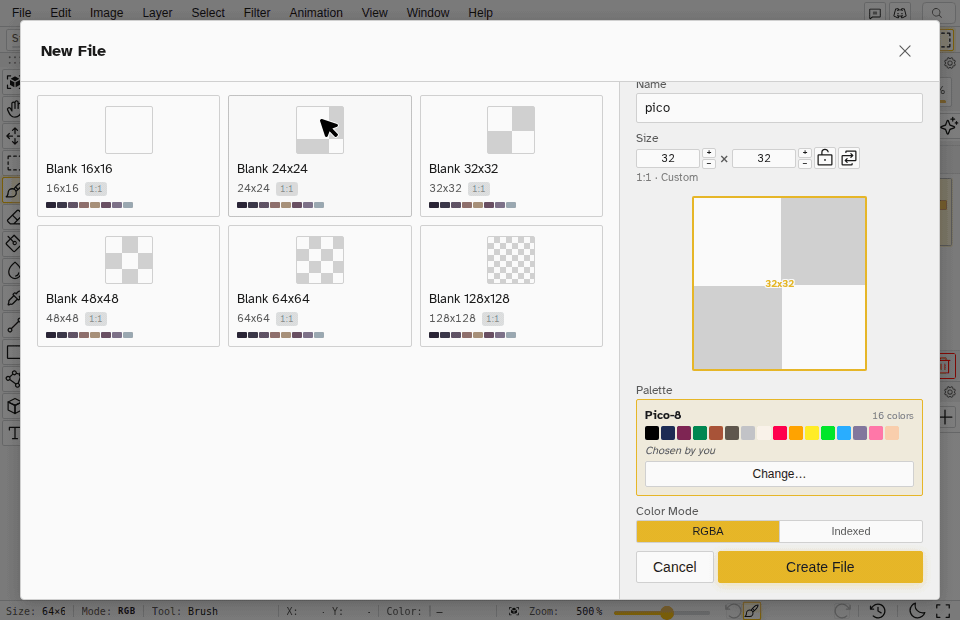The width and height of the screenshot is (960, 620).
Task: Pick the Blank 32x32 template
Action: pos(511,156)
